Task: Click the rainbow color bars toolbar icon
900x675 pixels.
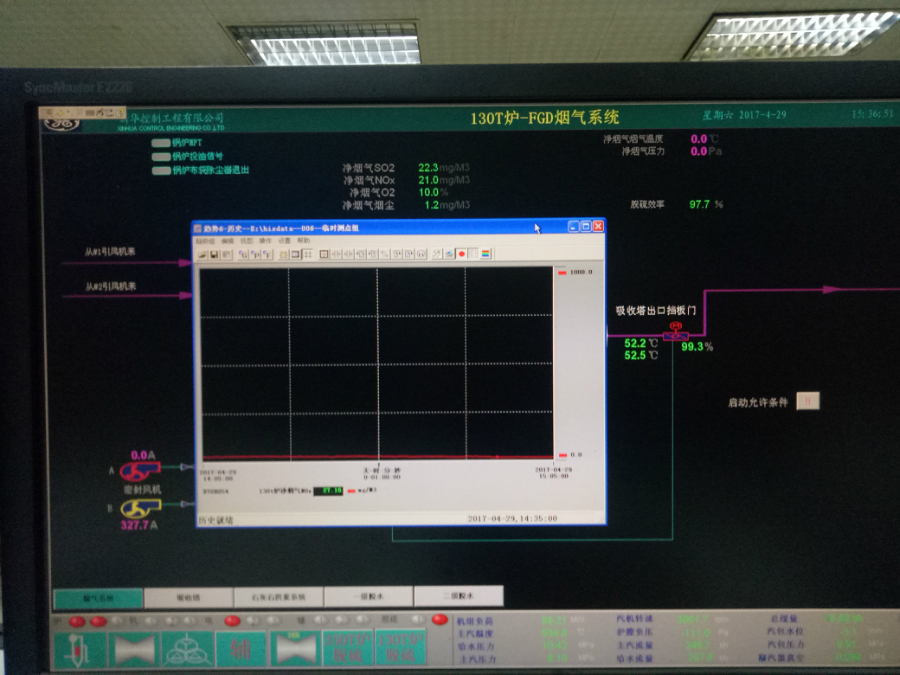Action: point(486,254)
